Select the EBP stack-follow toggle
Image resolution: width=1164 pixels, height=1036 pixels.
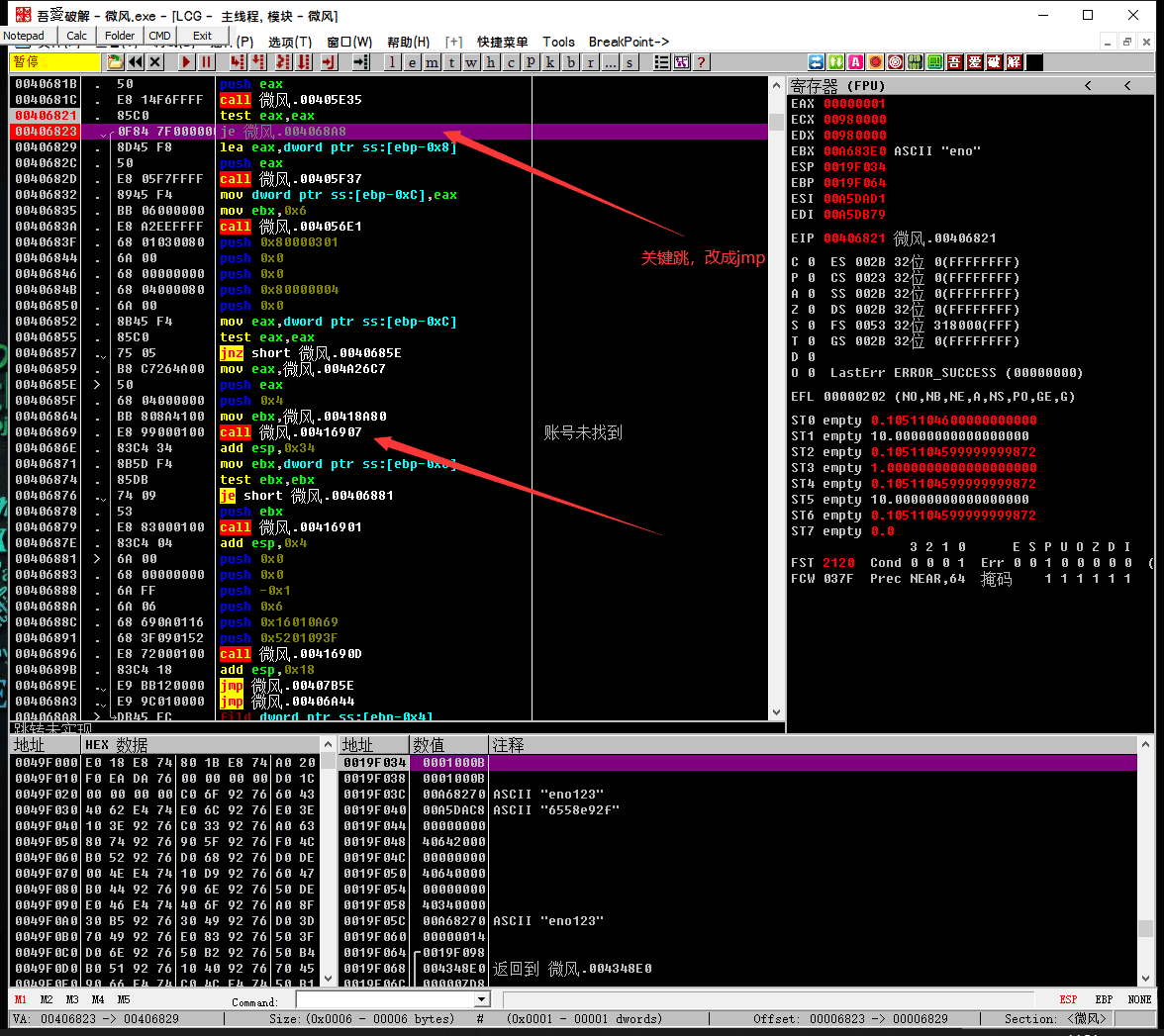pos(1104,999)
